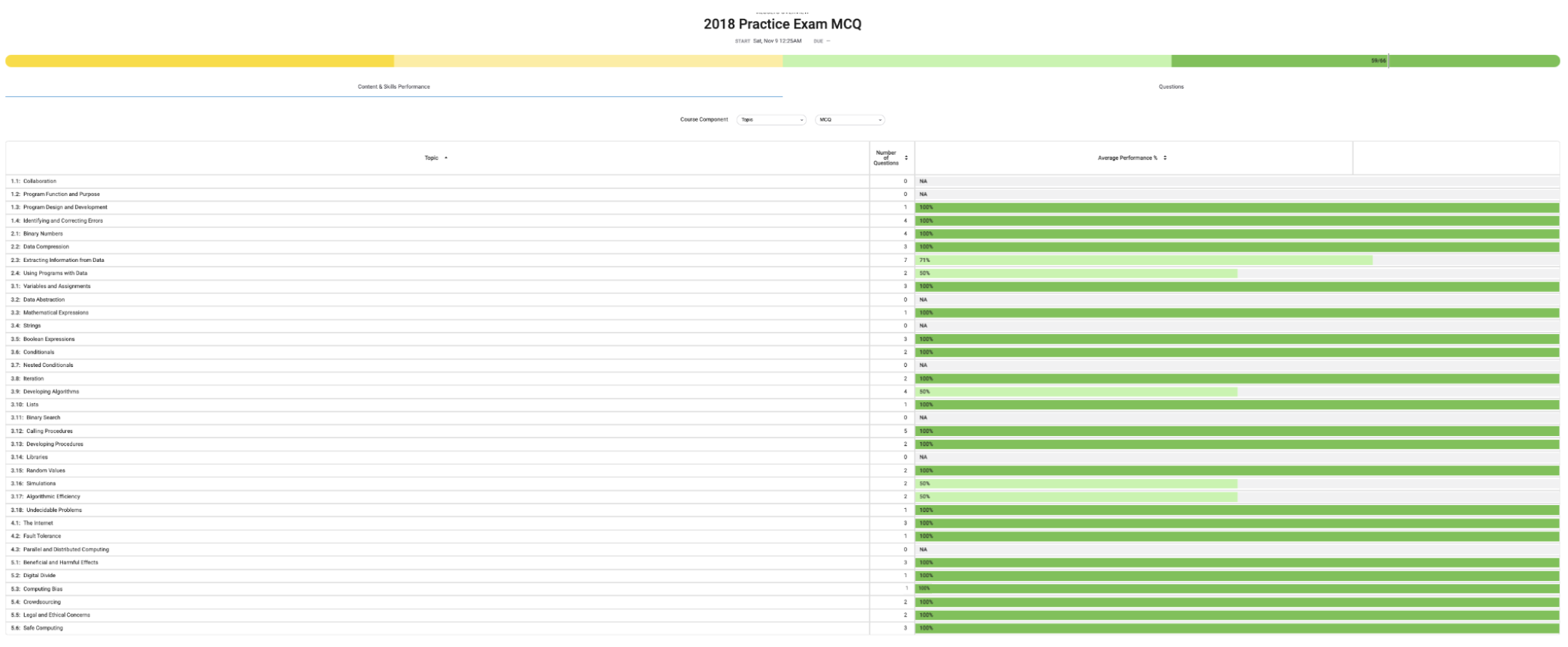The height and width of the screenshot is (647, 1568).
Task: Select the Content & Skills Performance tab
Action: coord(394,87)
